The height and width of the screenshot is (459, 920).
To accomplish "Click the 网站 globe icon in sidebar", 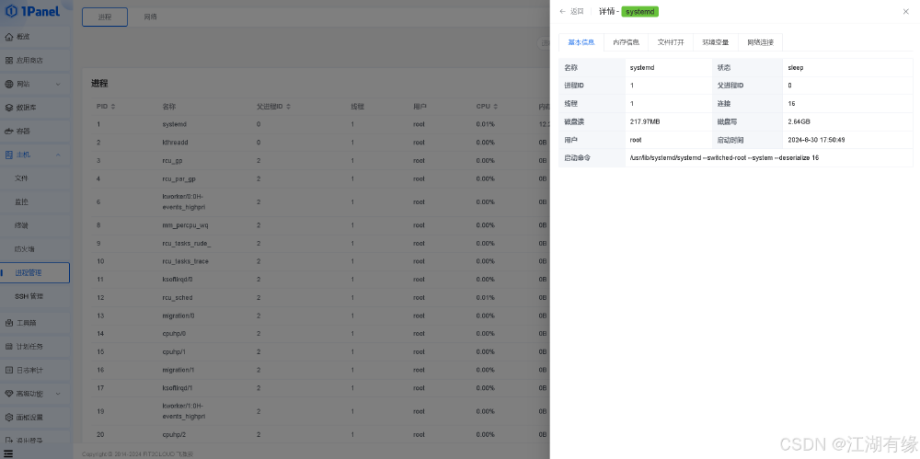I will [9, 84].
